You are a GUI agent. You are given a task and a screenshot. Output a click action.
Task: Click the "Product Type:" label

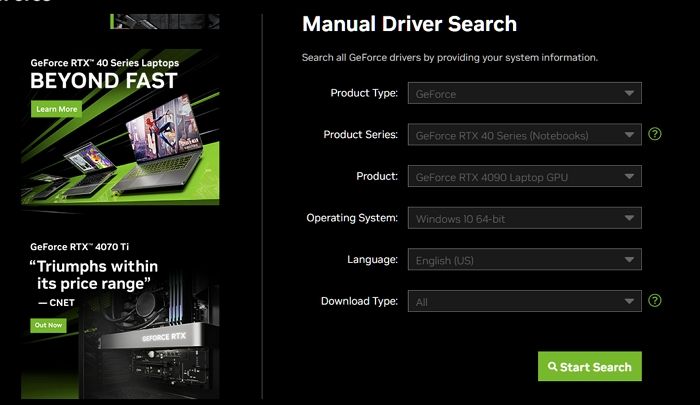[x=364, y=93]
